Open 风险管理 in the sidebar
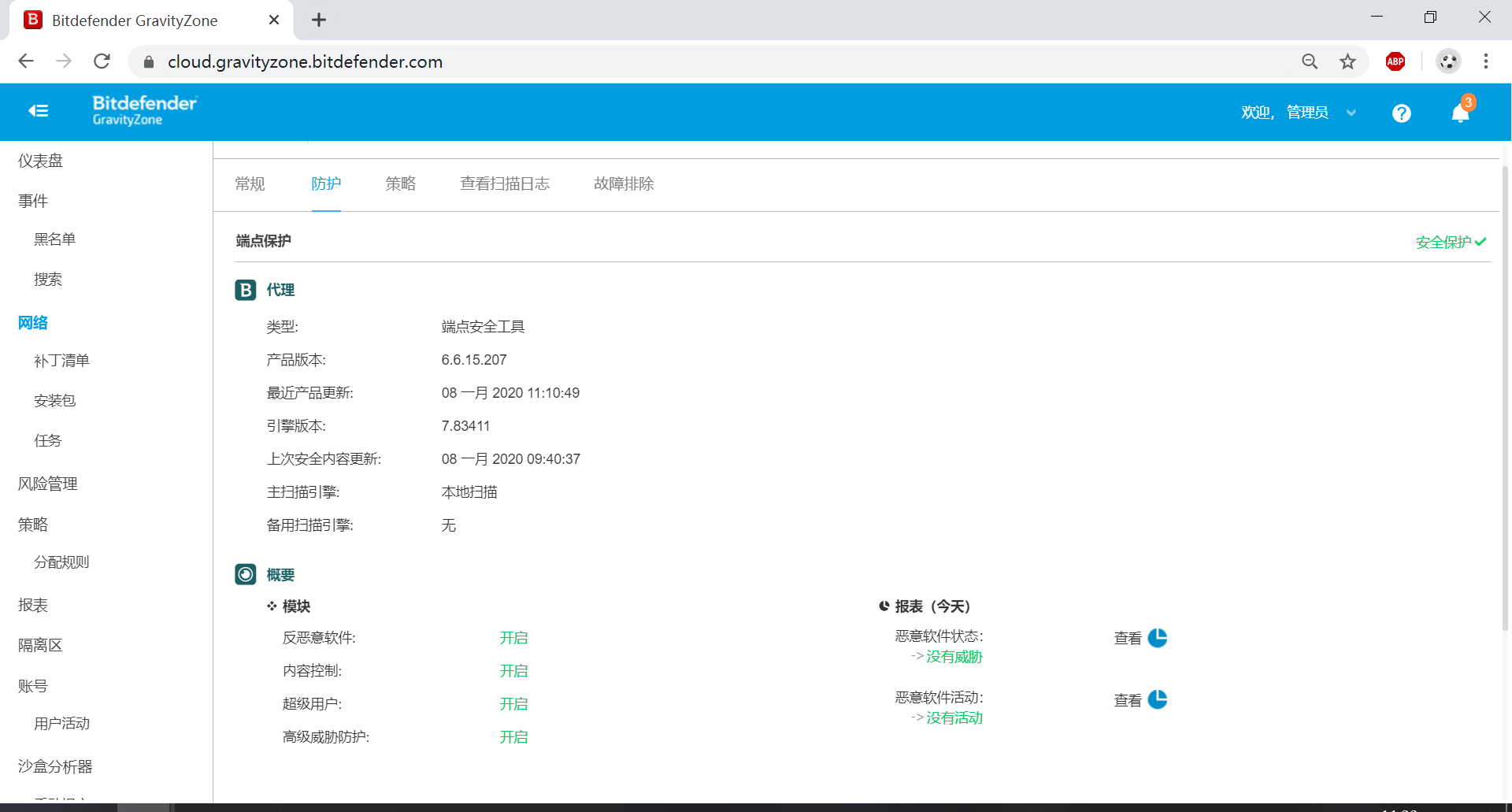This screenshot has width=1512, height=812. (47, 484)
